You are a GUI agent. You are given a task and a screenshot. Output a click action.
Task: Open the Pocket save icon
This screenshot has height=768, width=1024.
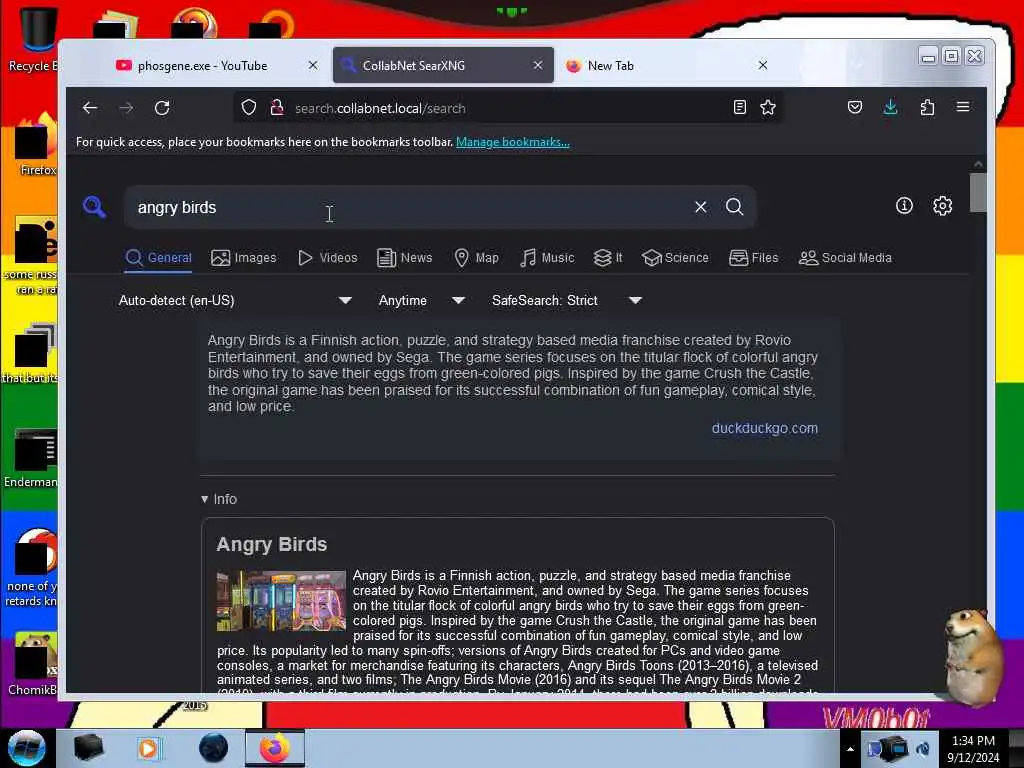click(x=855, y=108)
